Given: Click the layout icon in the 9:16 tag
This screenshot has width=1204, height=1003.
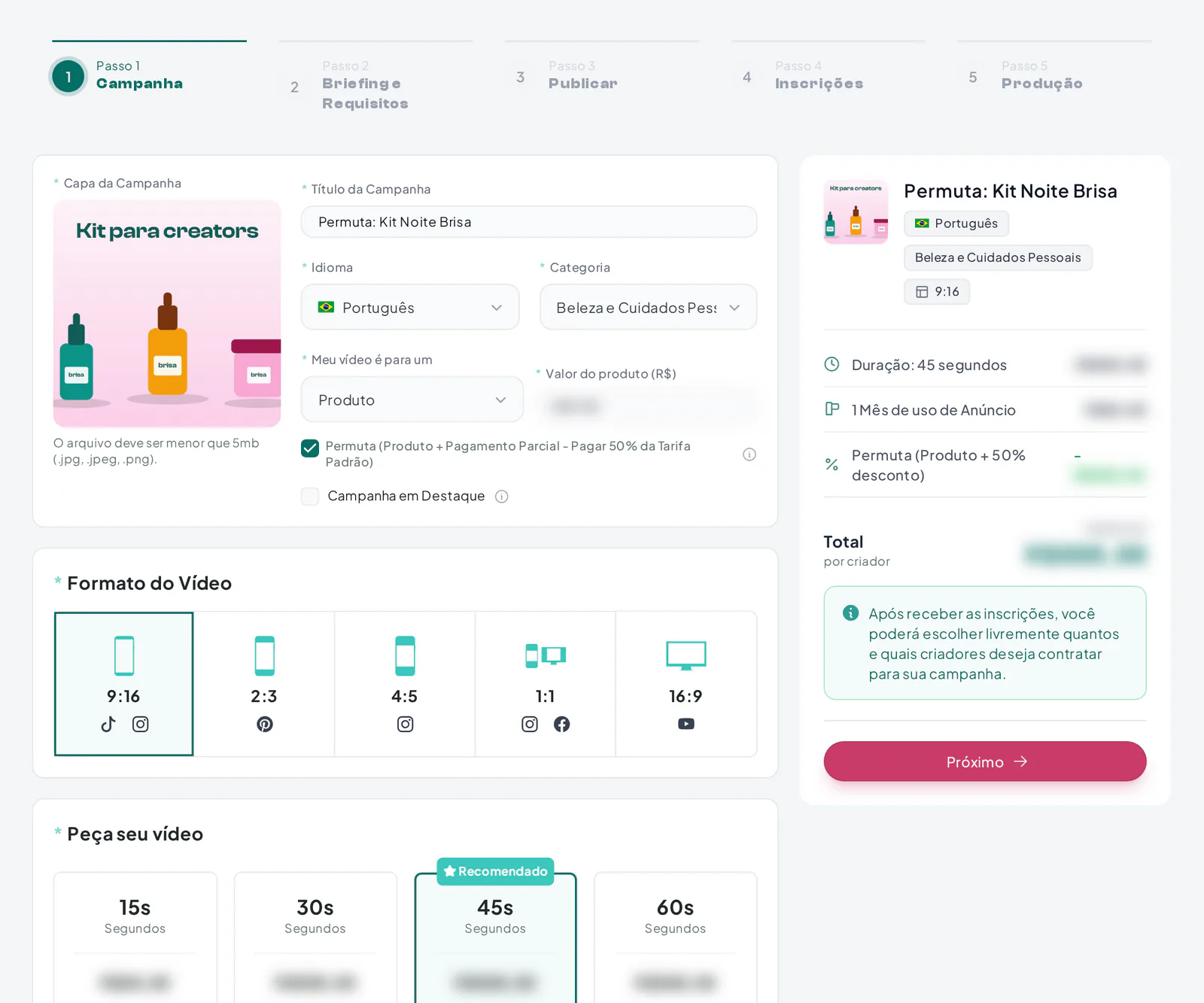Looking at the screenshot, I should [x=922, y=292].
